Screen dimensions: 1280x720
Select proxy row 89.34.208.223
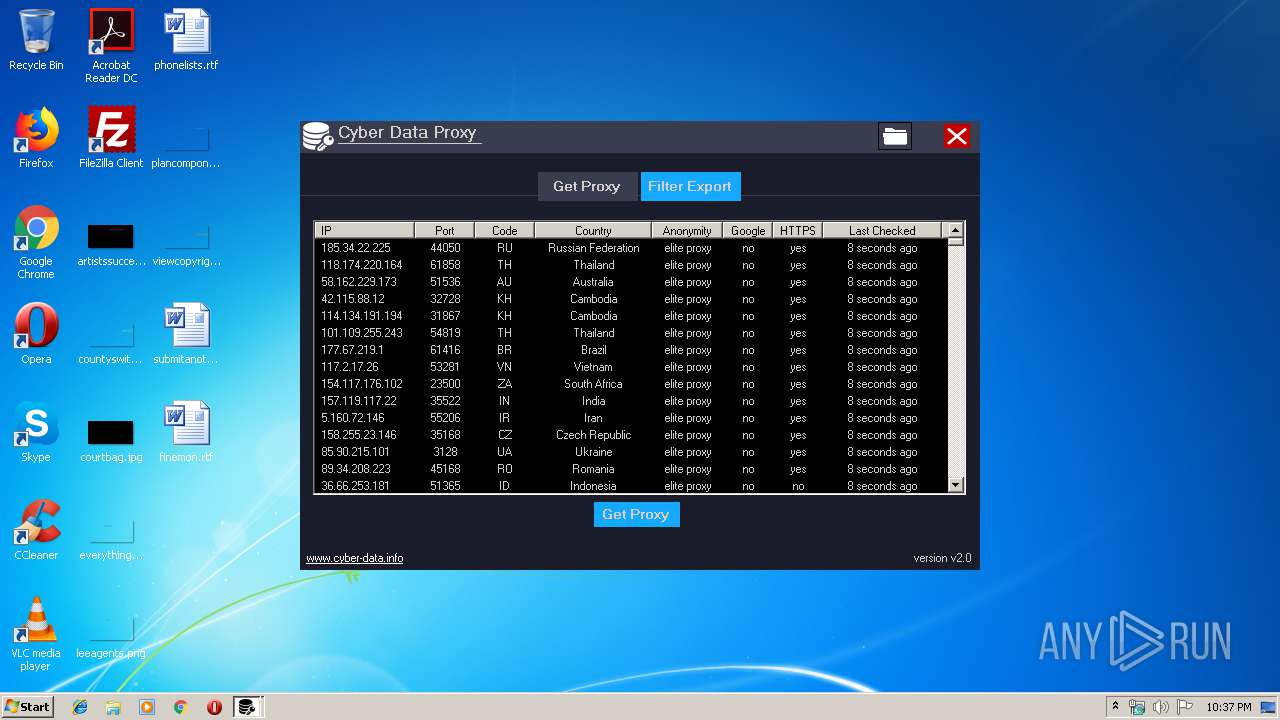click(631, 469)
